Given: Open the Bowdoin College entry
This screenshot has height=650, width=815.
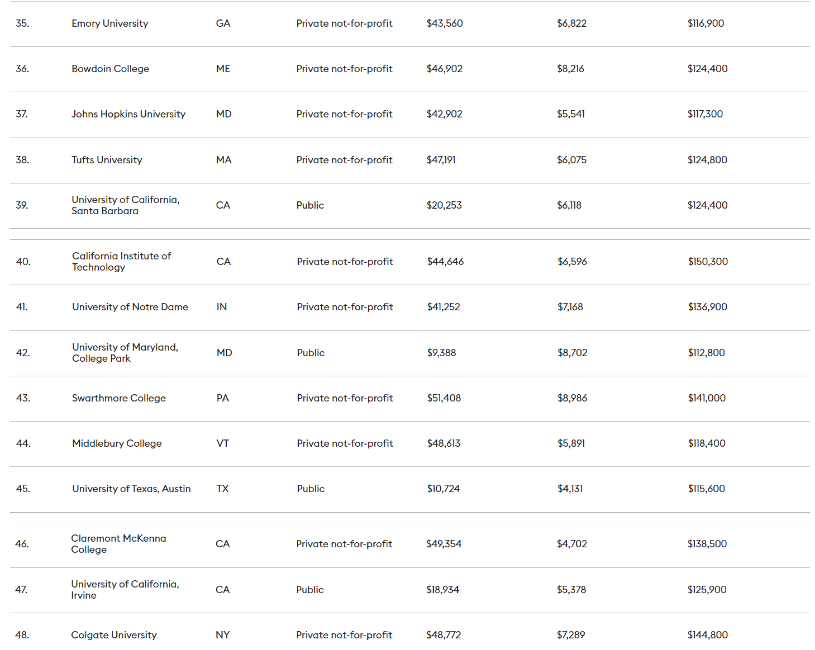Looking at the screenshot, I should coord(110,69).
